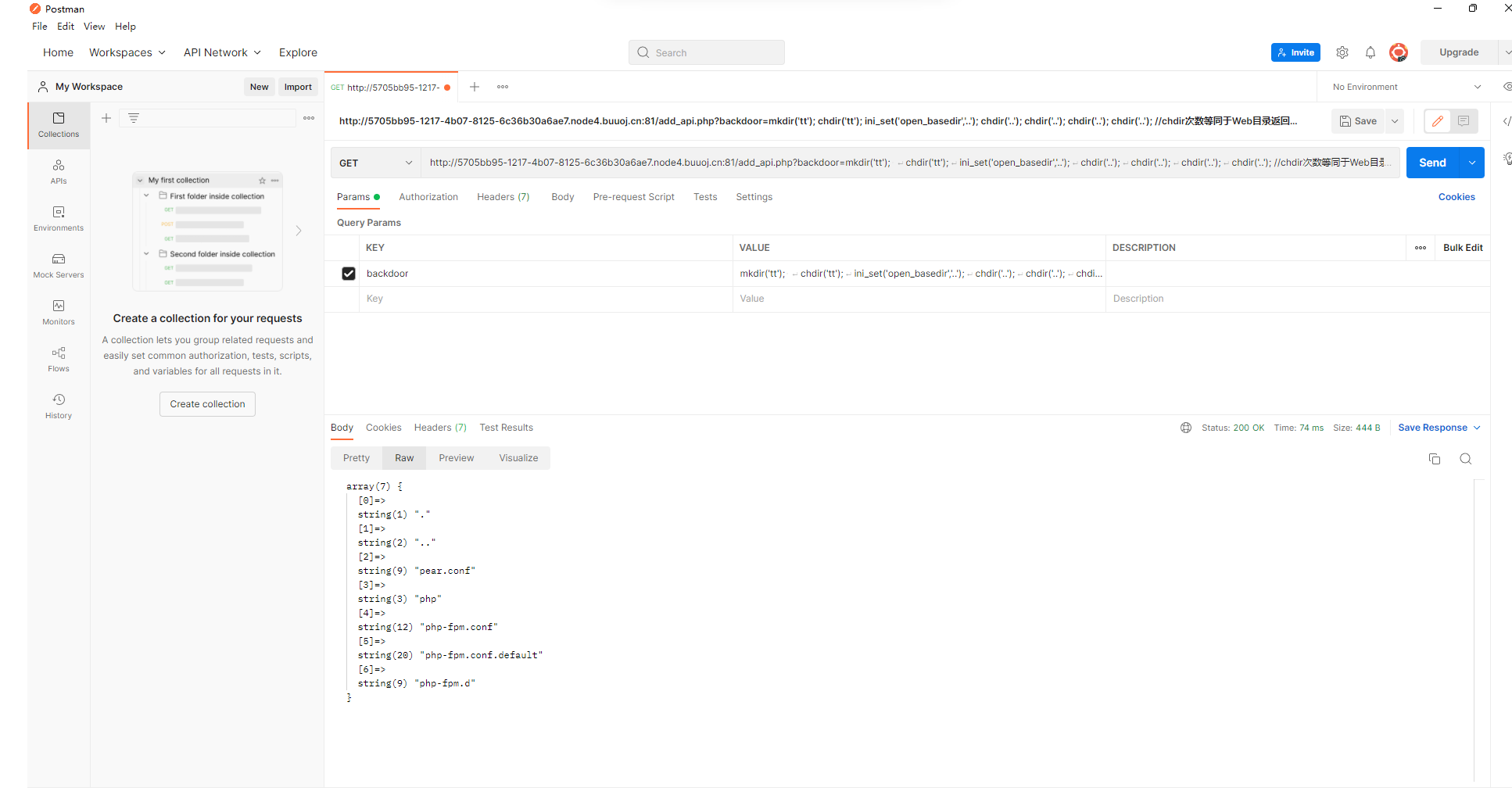Click the blue Send button

pos(1433,163)
